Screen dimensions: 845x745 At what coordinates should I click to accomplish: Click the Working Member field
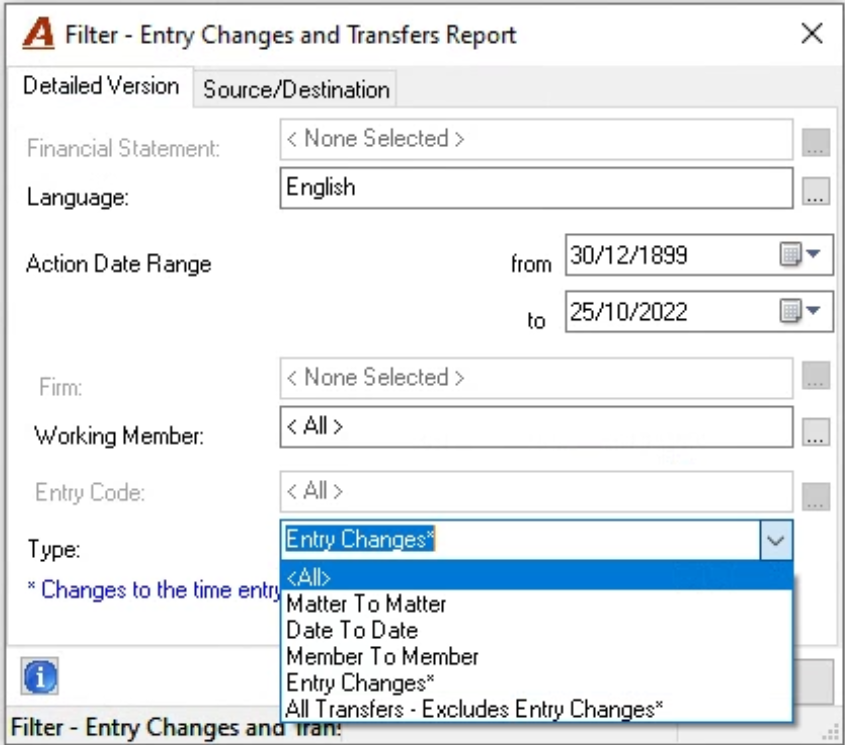(x=536, y=427)
